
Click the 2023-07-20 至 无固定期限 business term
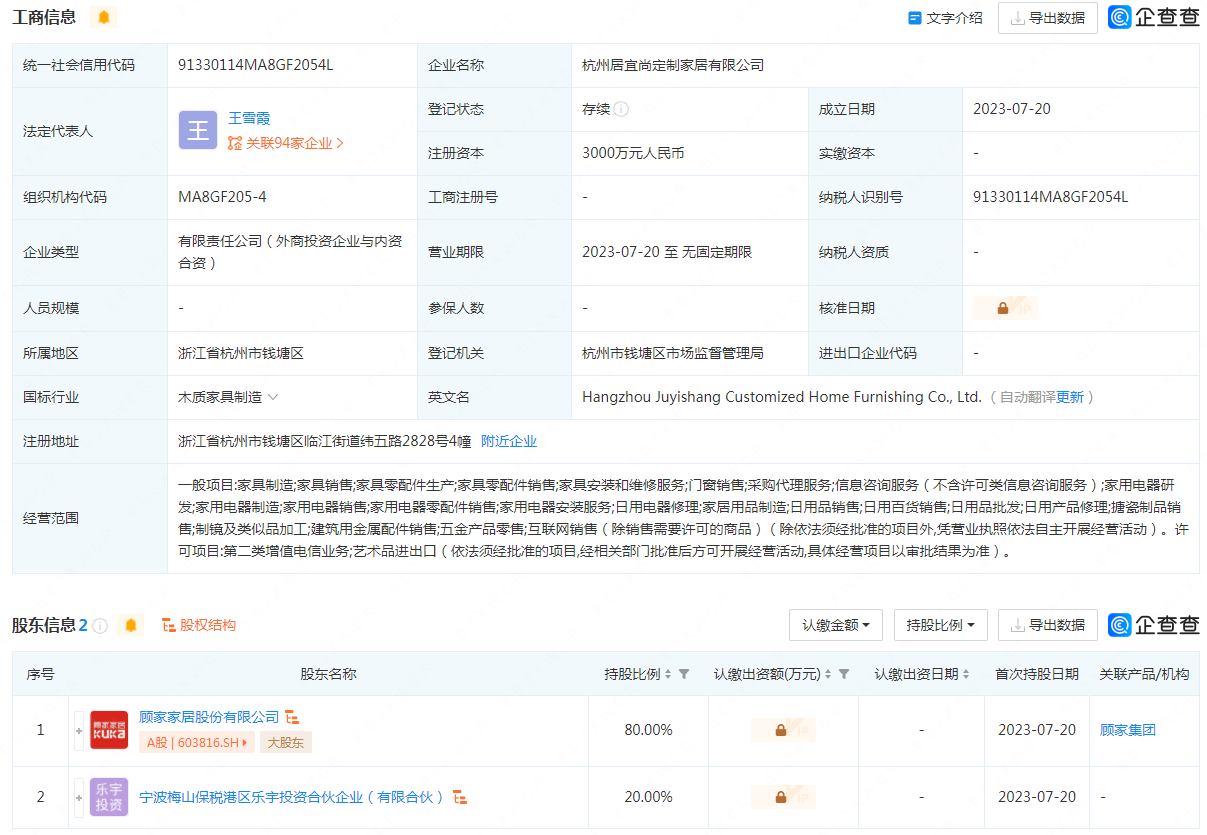tap(667, 252)
